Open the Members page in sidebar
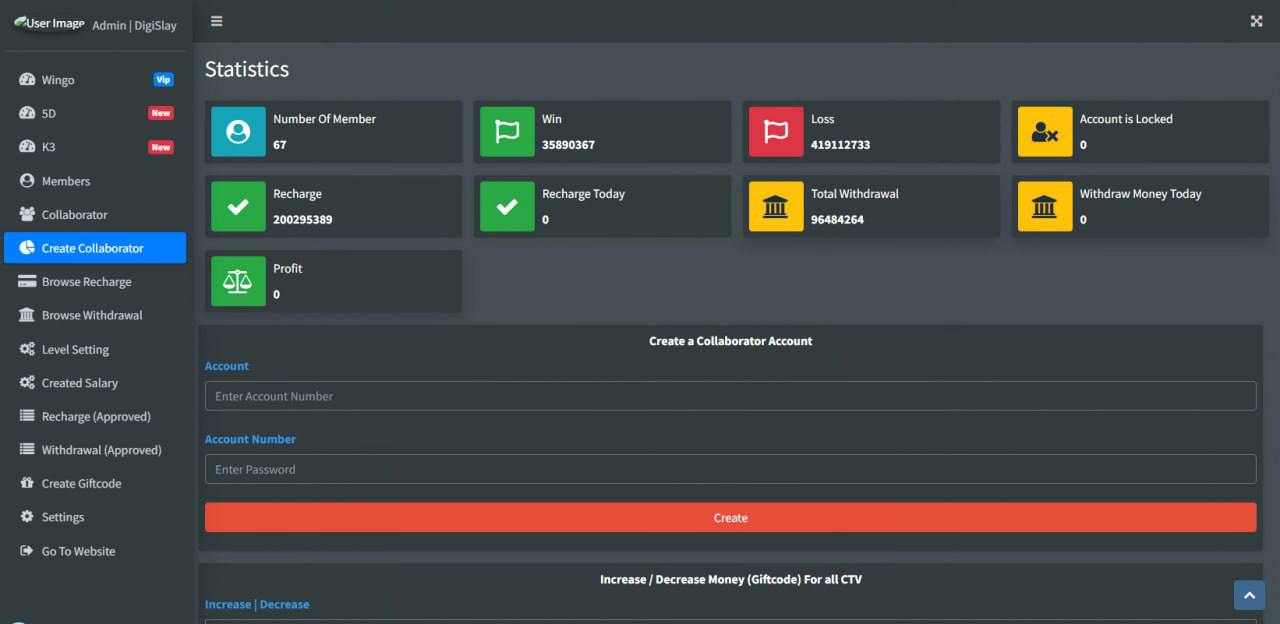Viewport: 1280px width, 624px height. pyautogui.click(x=66, y=181)
